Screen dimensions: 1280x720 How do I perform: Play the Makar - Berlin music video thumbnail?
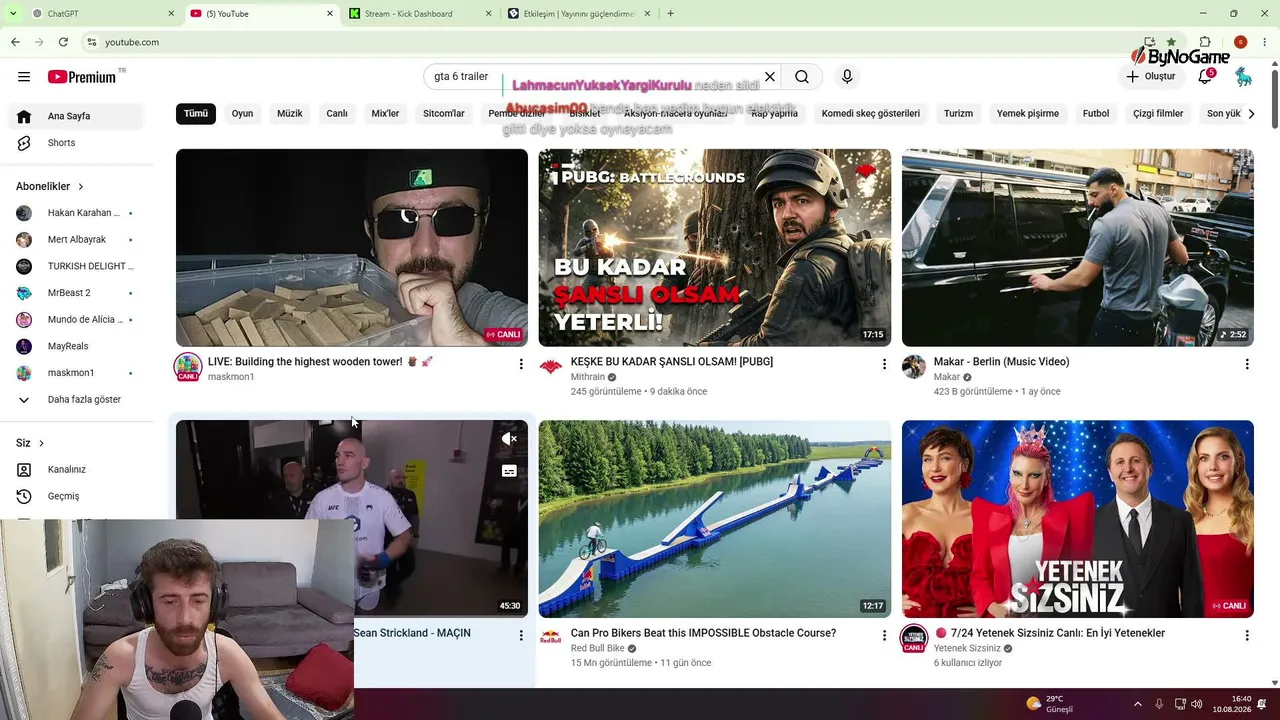[x=1078, y=247]
